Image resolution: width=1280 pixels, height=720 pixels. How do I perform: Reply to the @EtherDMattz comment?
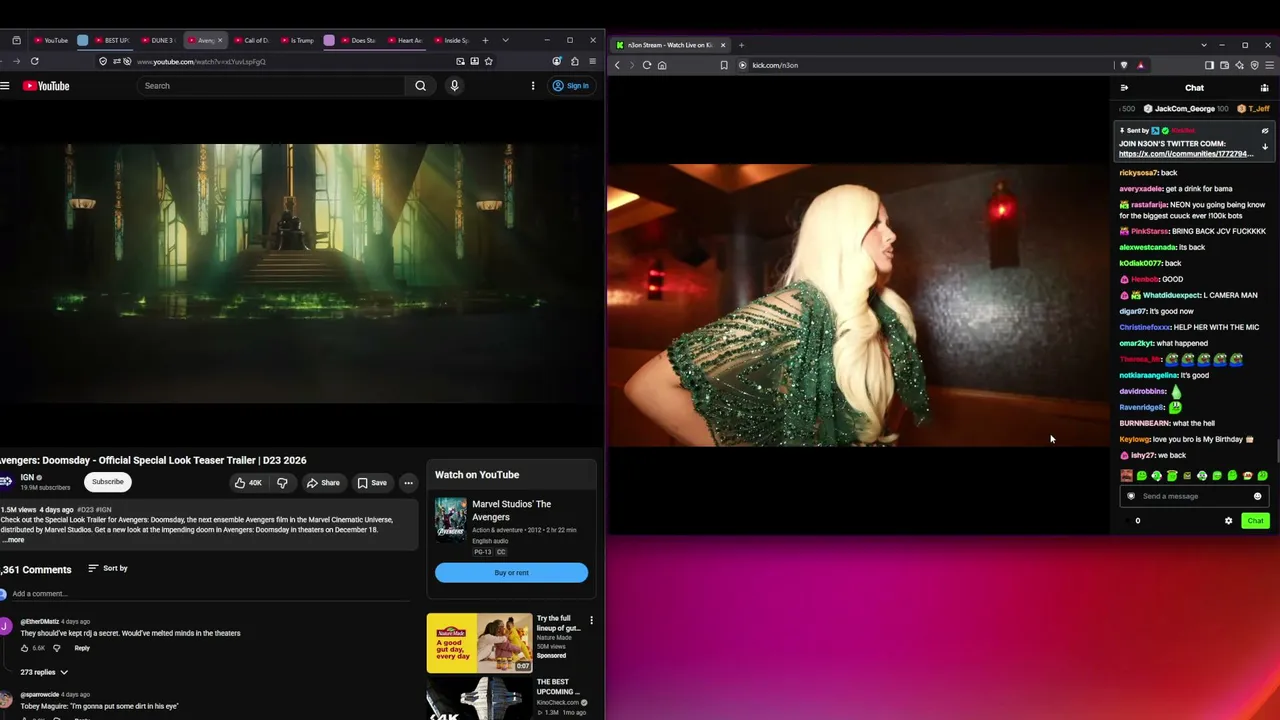point(82,648)
